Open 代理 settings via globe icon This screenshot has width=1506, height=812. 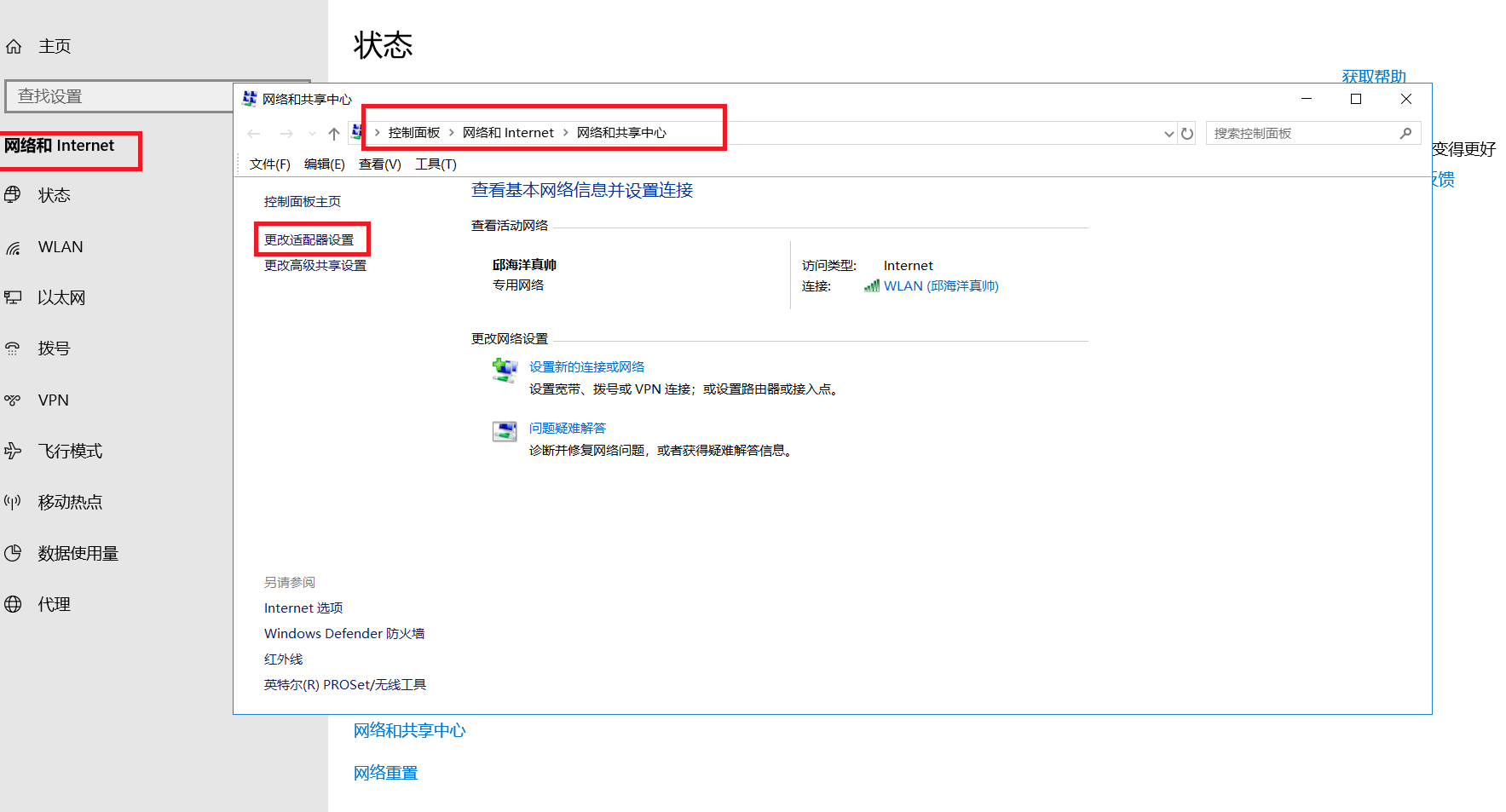tap(14, 603)
